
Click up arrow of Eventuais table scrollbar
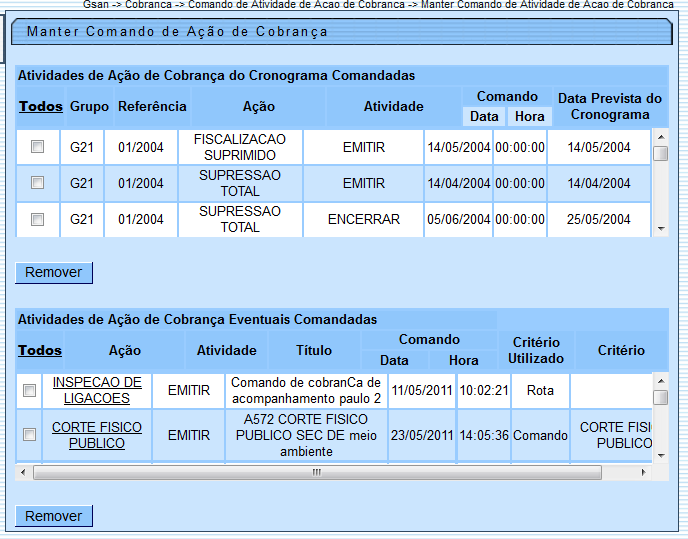660,380
